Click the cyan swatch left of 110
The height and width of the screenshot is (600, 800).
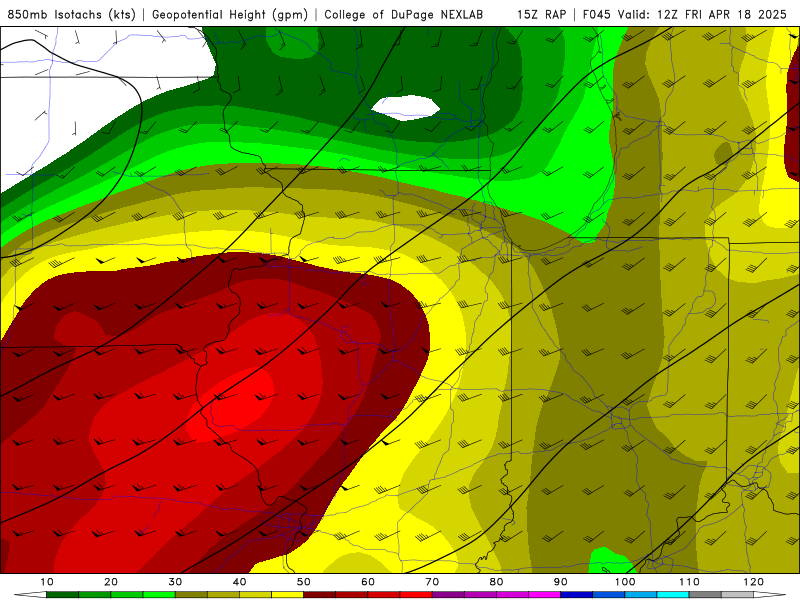(x=673, y=595)
